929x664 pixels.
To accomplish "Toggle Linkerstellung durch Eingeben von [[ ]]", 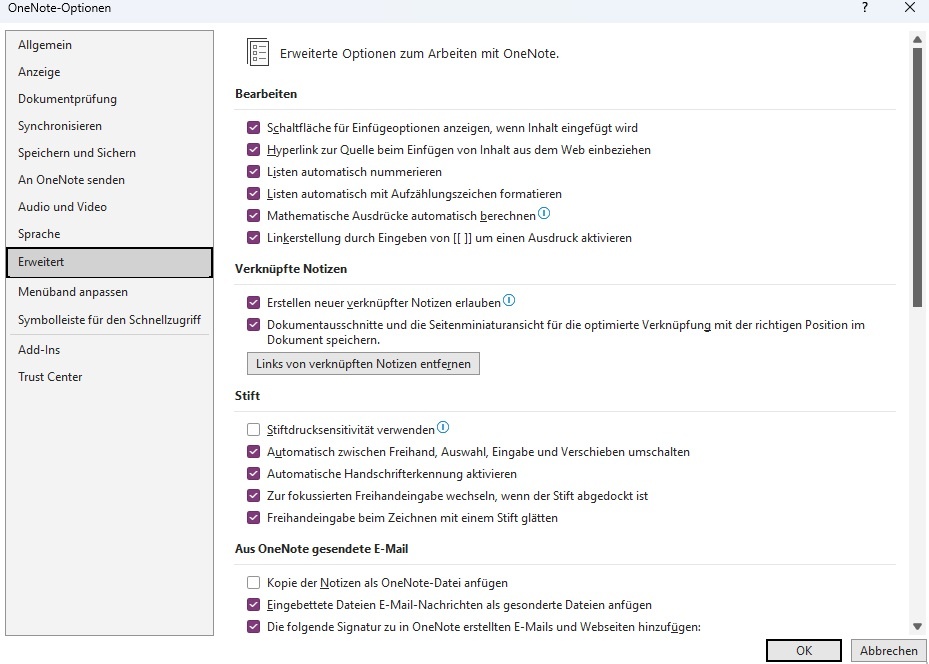I will 254,238.
